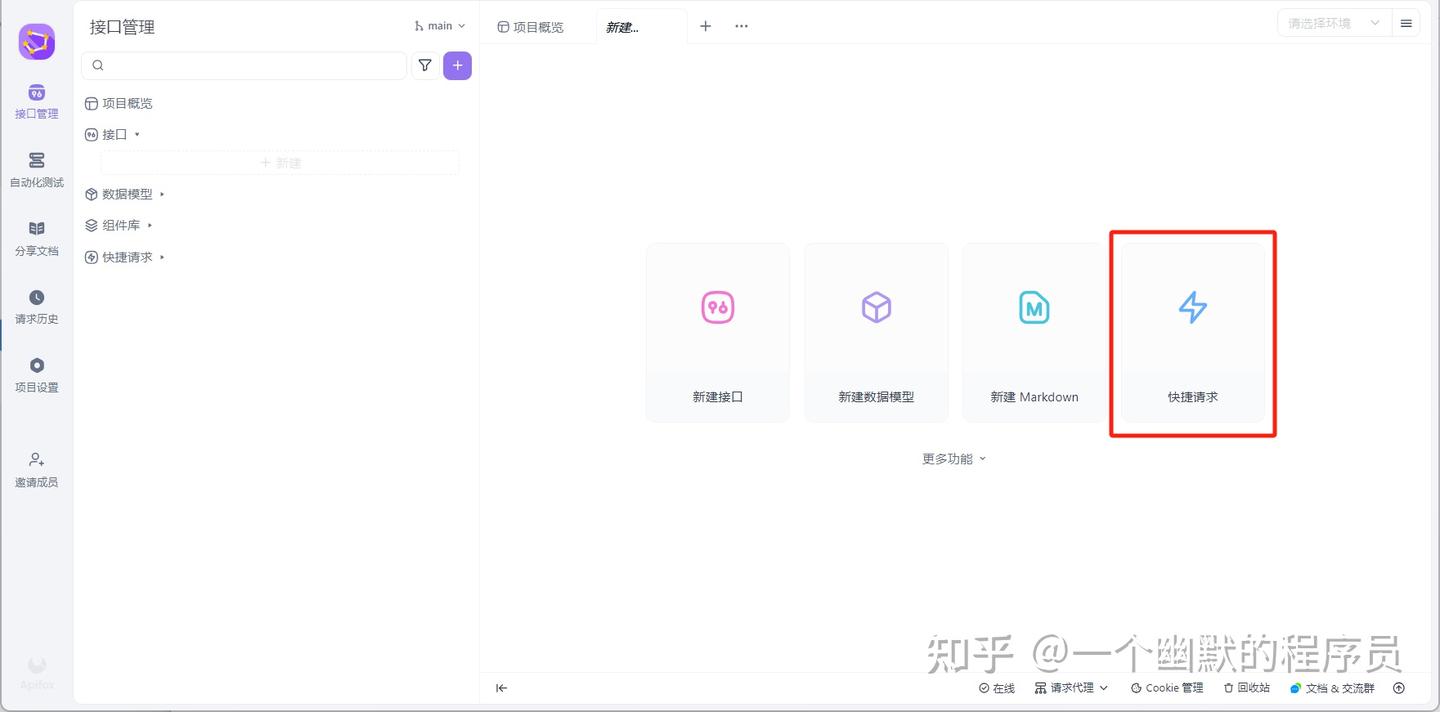Open 项目设置 in the sidebar
The image size is (1440, 712).
pos(36,375)
